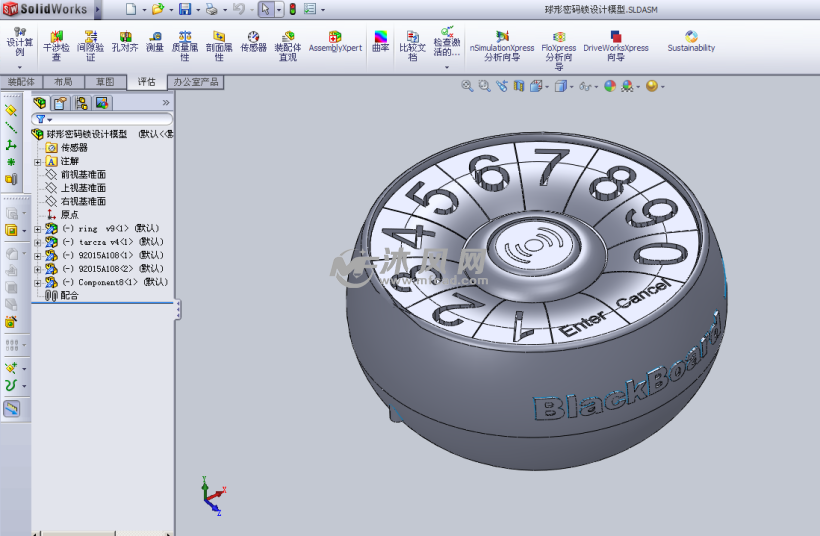Toggle the Section View icon

[518, 86]
